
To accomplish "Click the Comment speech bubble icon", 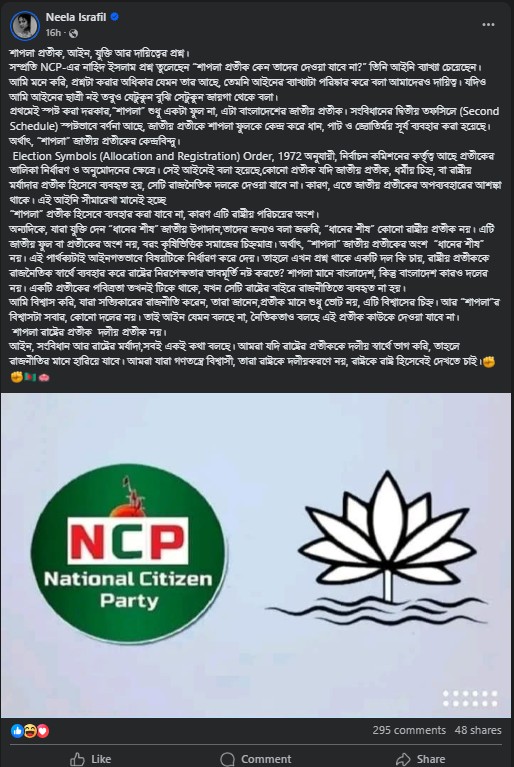I will tap(227, 759).
